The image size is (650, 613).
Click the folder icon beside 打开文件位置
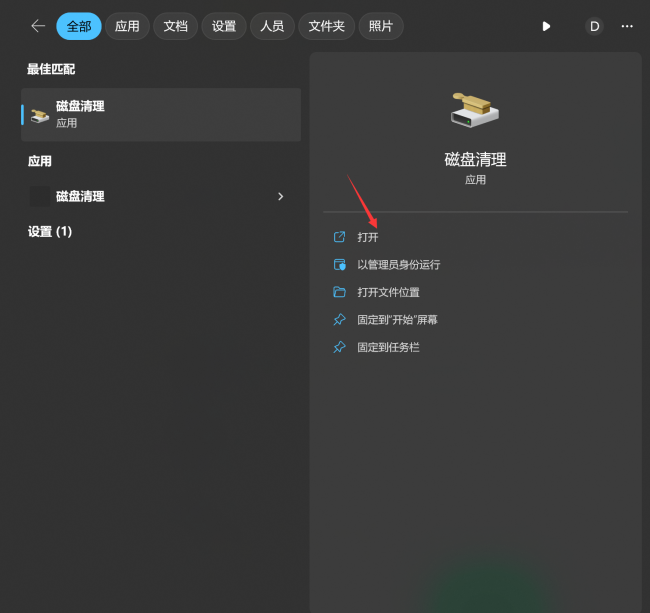click(x=340, y=292)
